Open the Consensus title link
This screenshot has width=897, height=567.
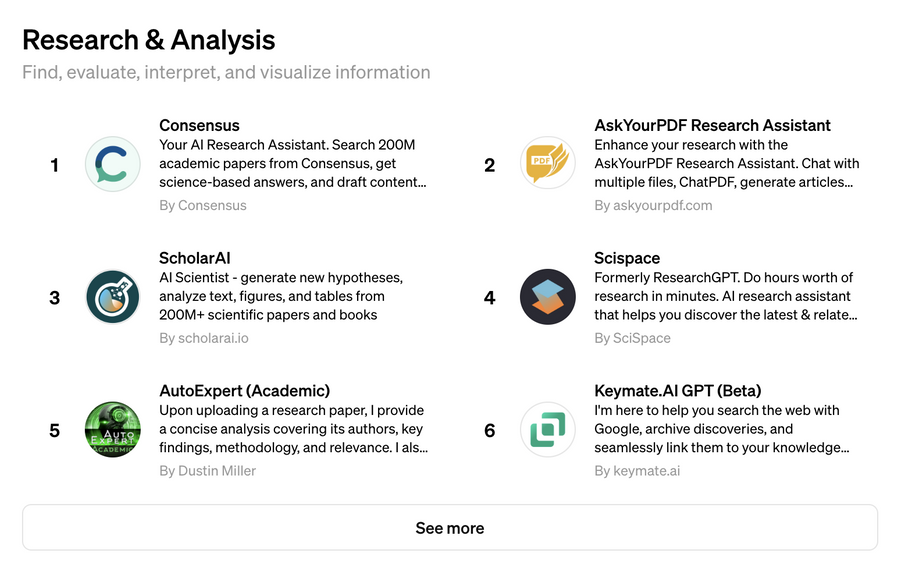click(x=199, y=125)
